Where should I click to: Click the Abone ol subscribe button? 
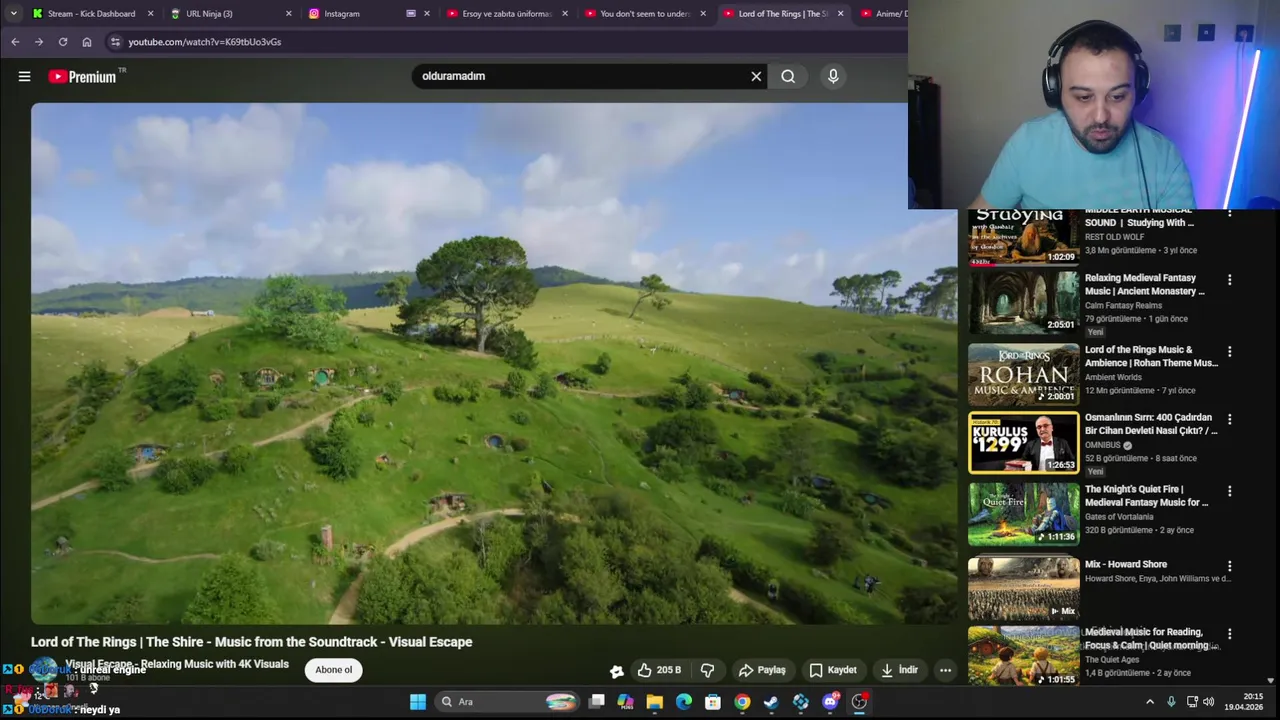(334, 670)
